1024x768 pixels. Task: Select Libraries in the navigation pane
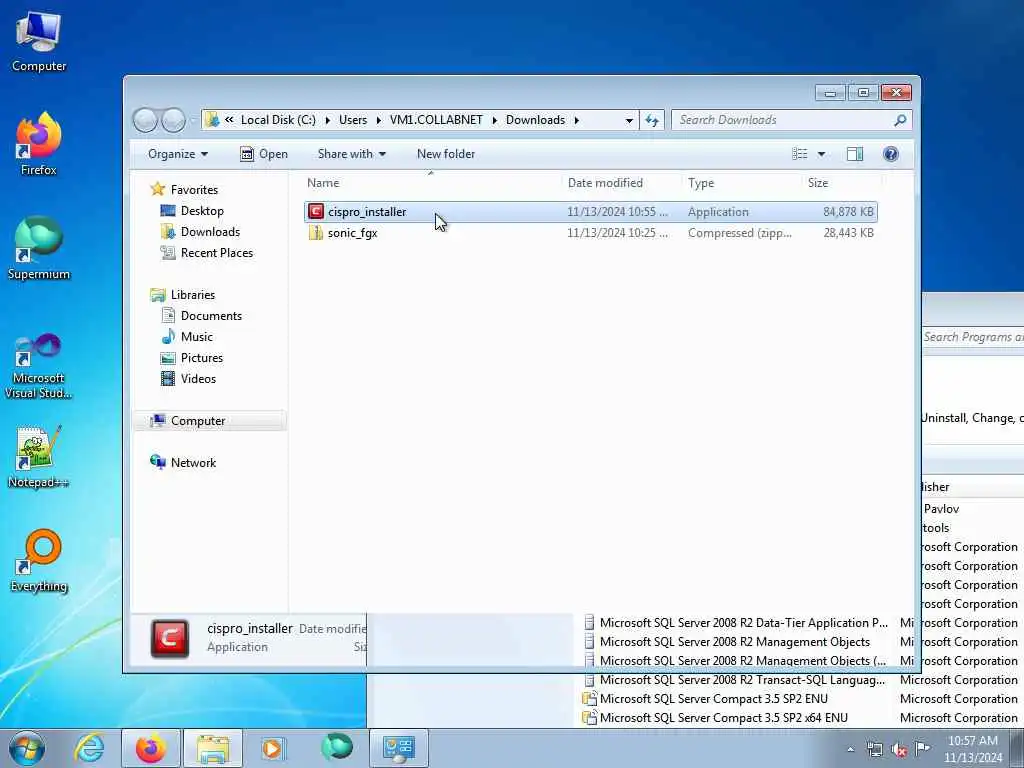point(193,295)
